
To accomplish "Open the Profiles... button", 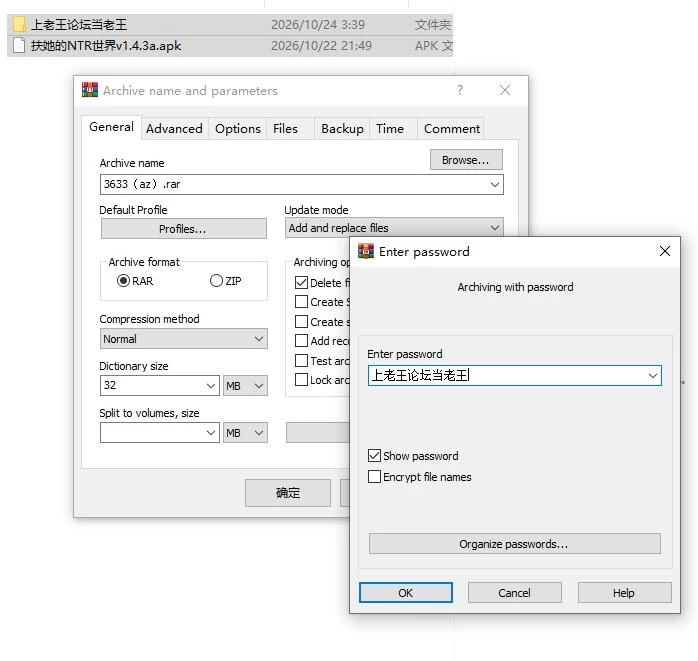I will 183,229.
